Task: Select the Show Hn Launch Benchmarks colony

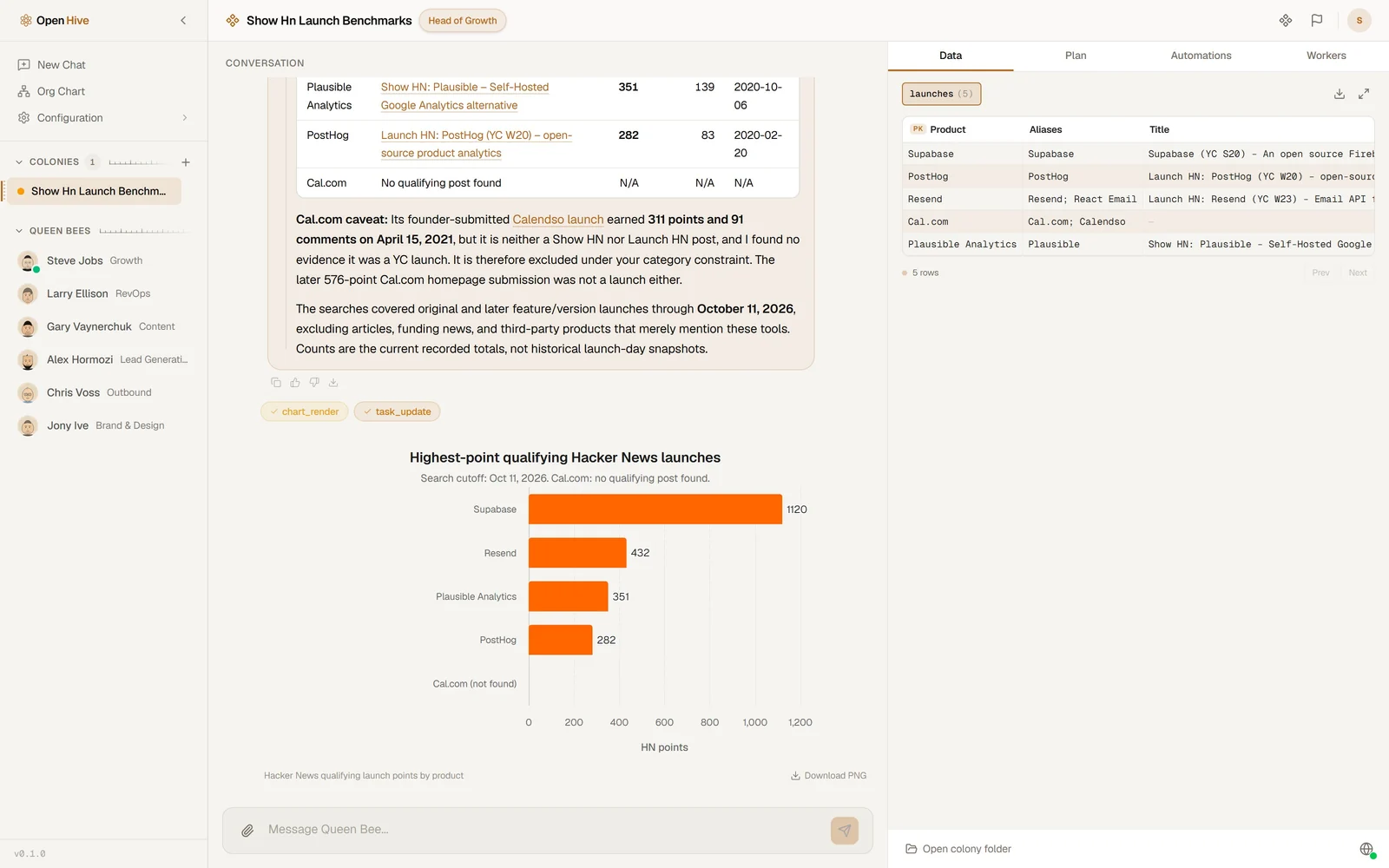Action: coord(94,192)
